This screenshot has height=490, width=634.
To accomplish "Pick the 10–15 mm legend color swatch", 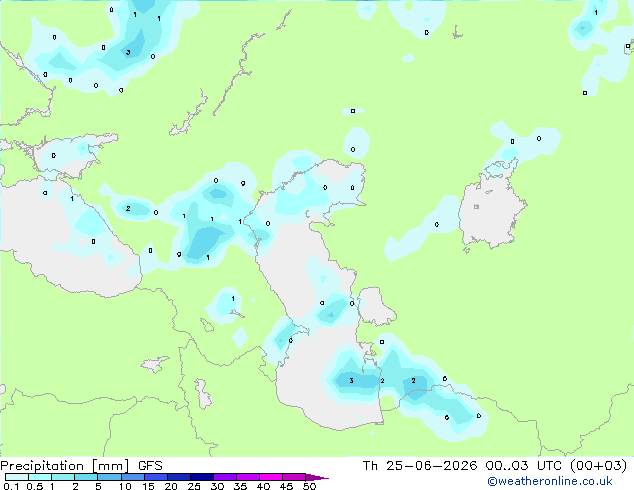I will 133,477.
